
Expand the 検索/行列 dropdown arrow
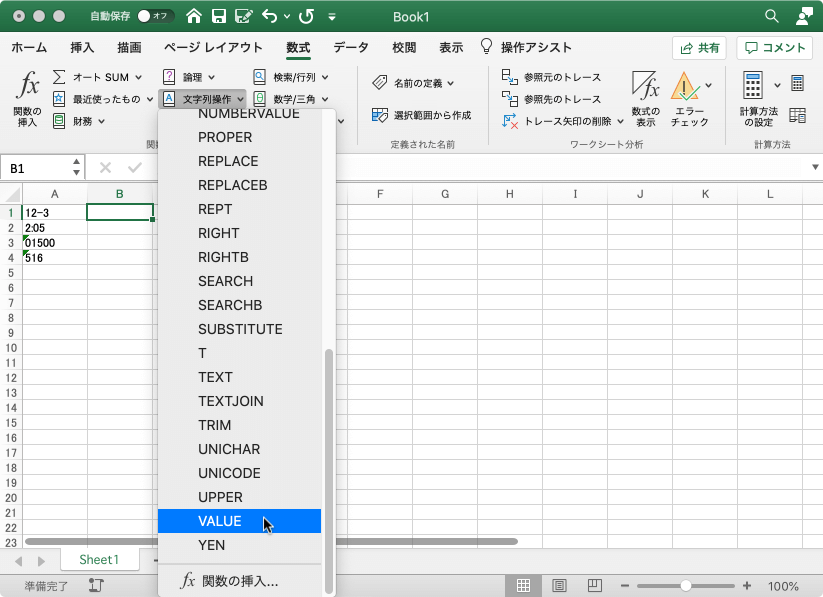click(x=325, y=78)
